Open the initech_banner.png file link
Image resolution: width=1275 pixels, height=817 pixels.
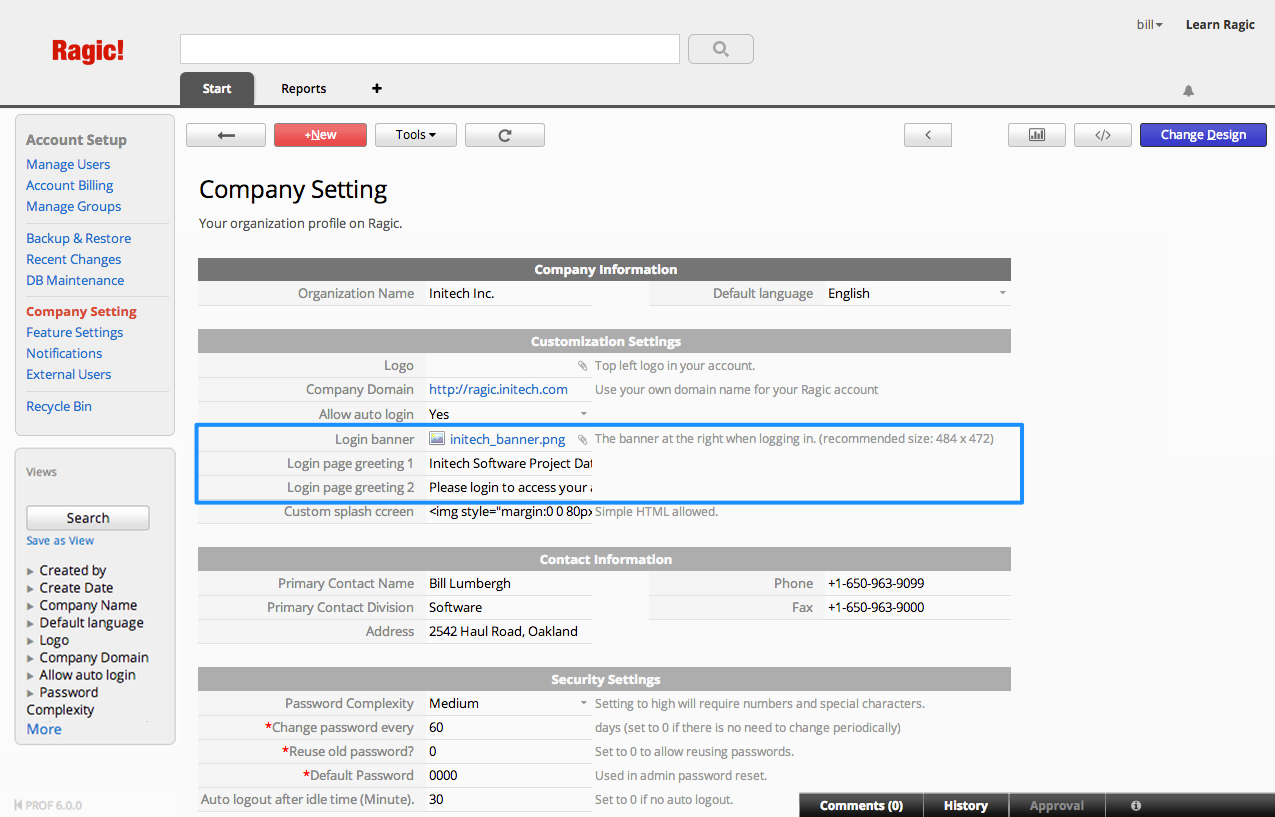pos(507,439)
